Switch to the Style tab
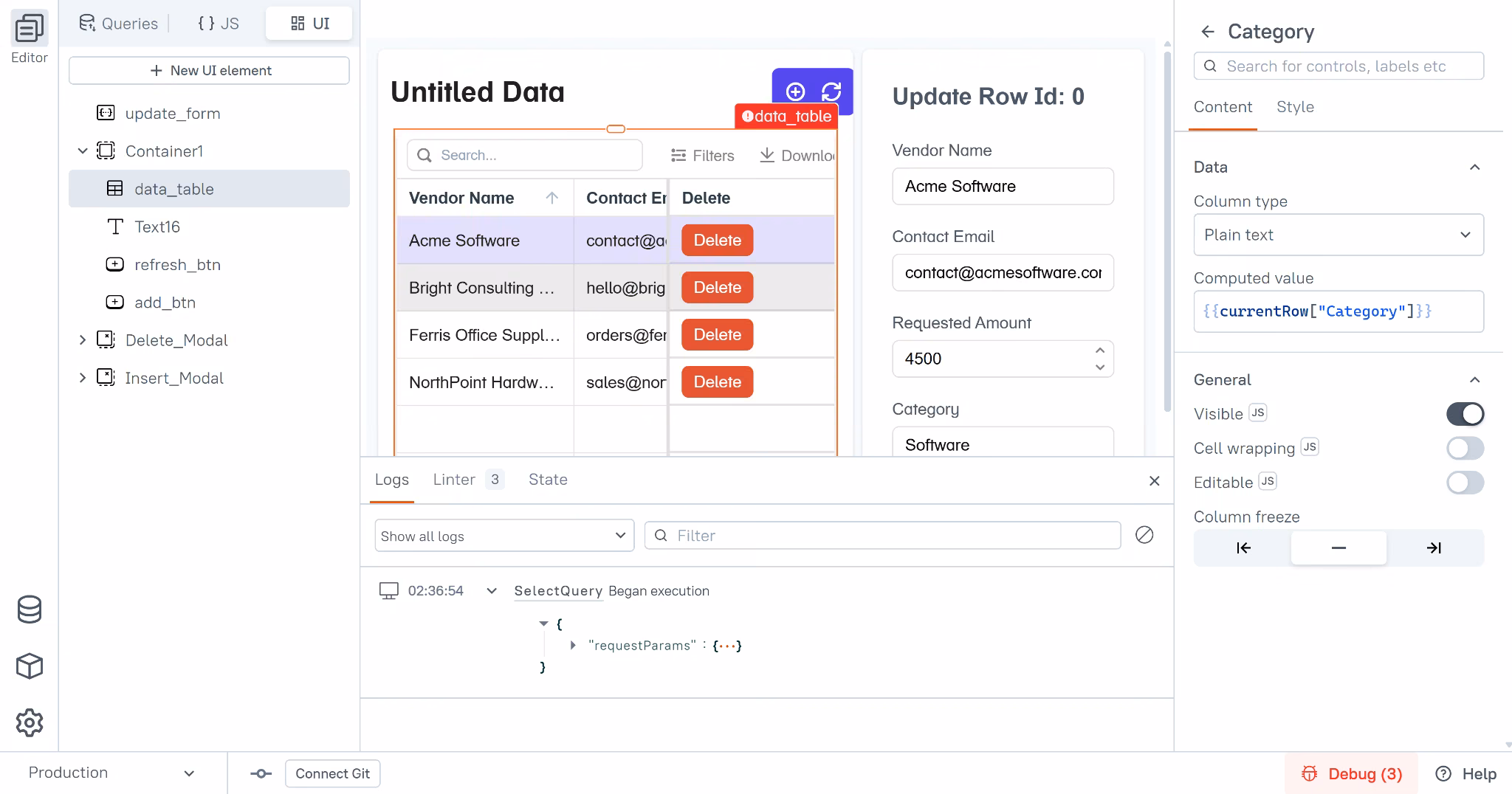 1295,107
